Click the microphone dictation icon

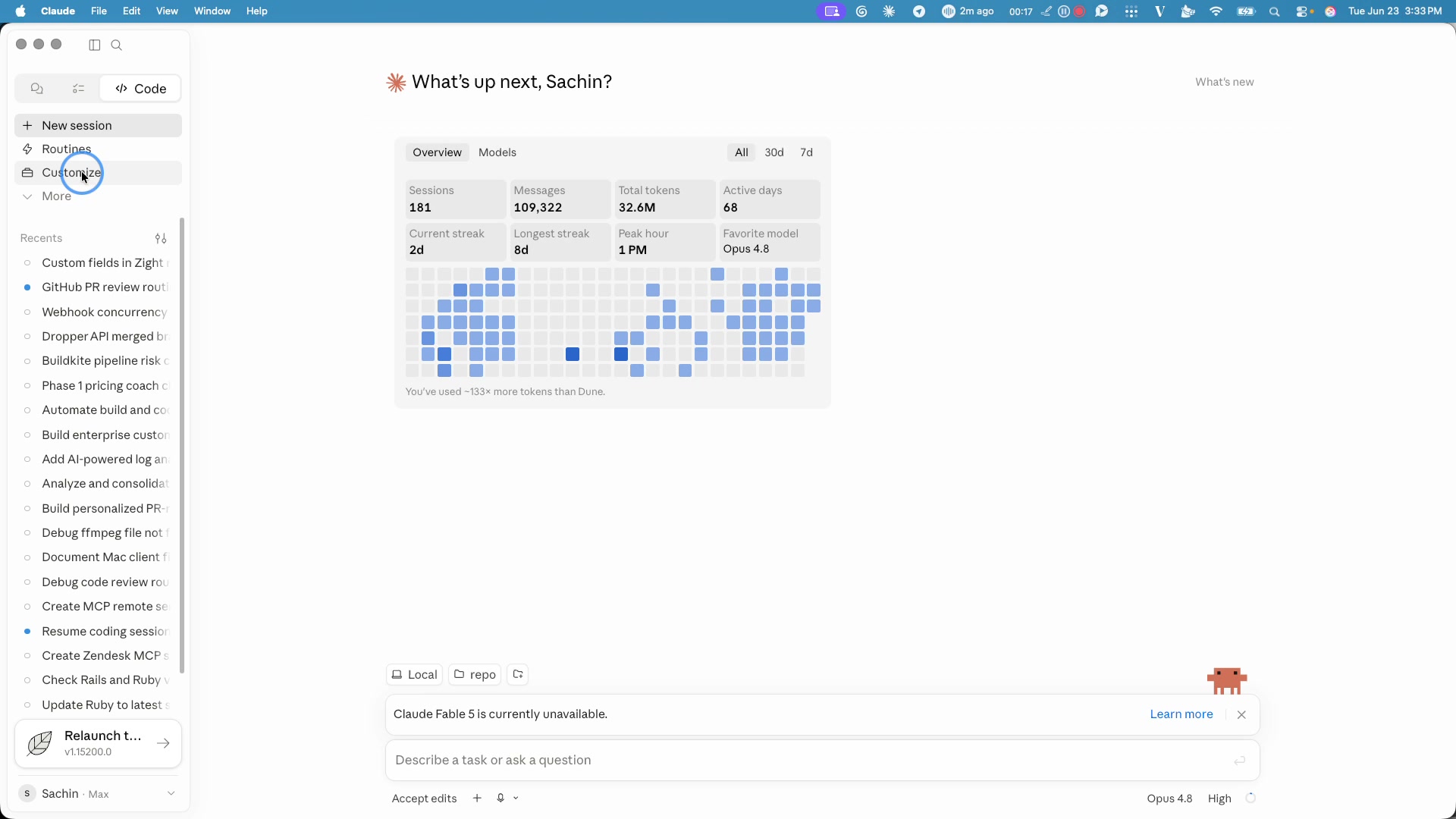[500, 799]
